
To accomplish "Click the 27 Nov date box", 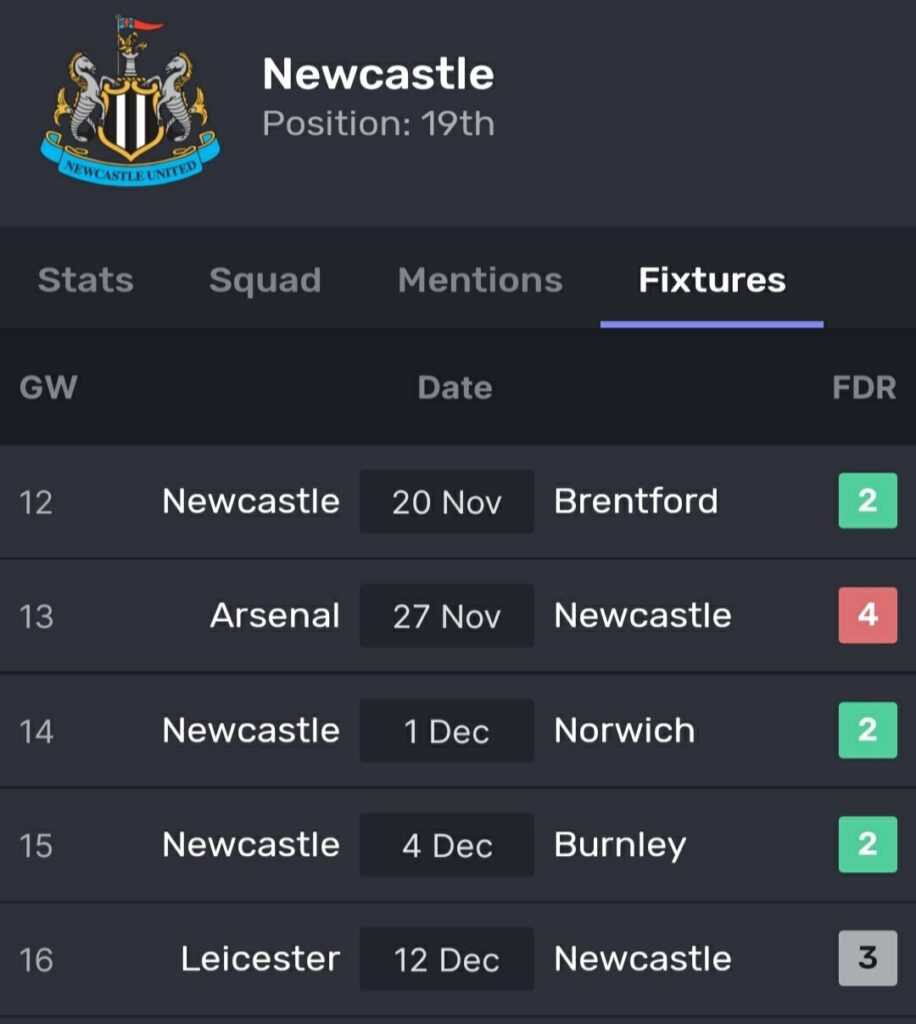I will (447, 615).
